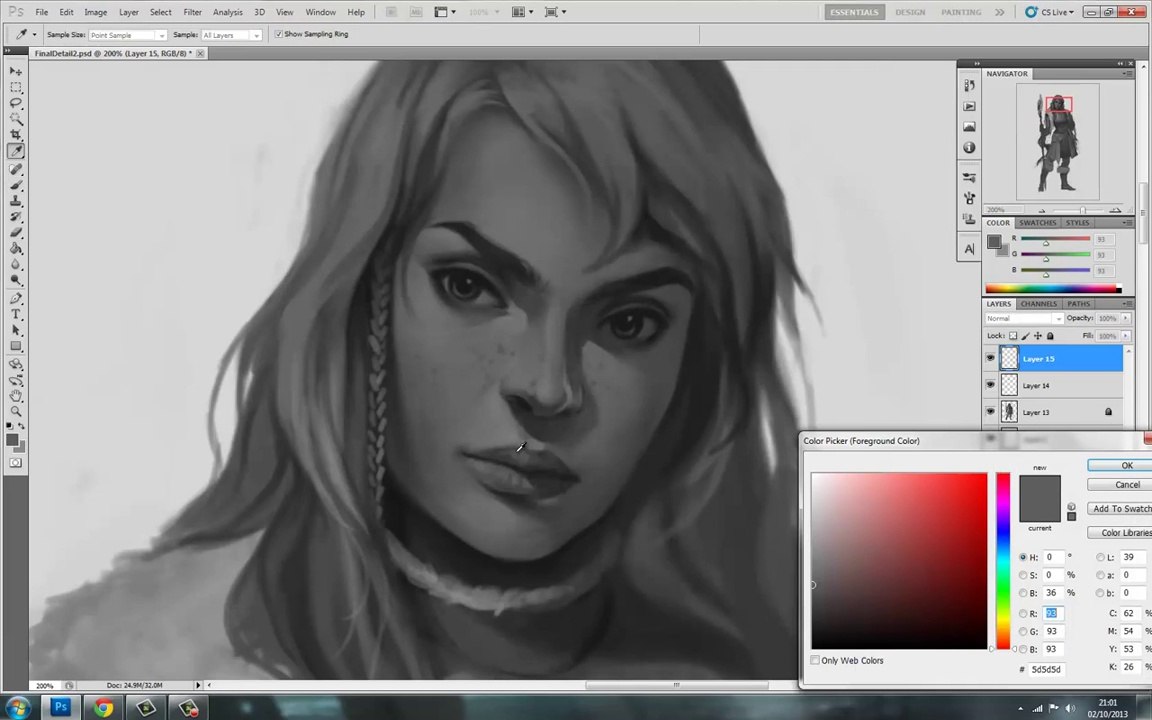Expand the layer Opacity slider arrow
The width and height of the screenshot is (1152, 720).
tap(1126, 318)
